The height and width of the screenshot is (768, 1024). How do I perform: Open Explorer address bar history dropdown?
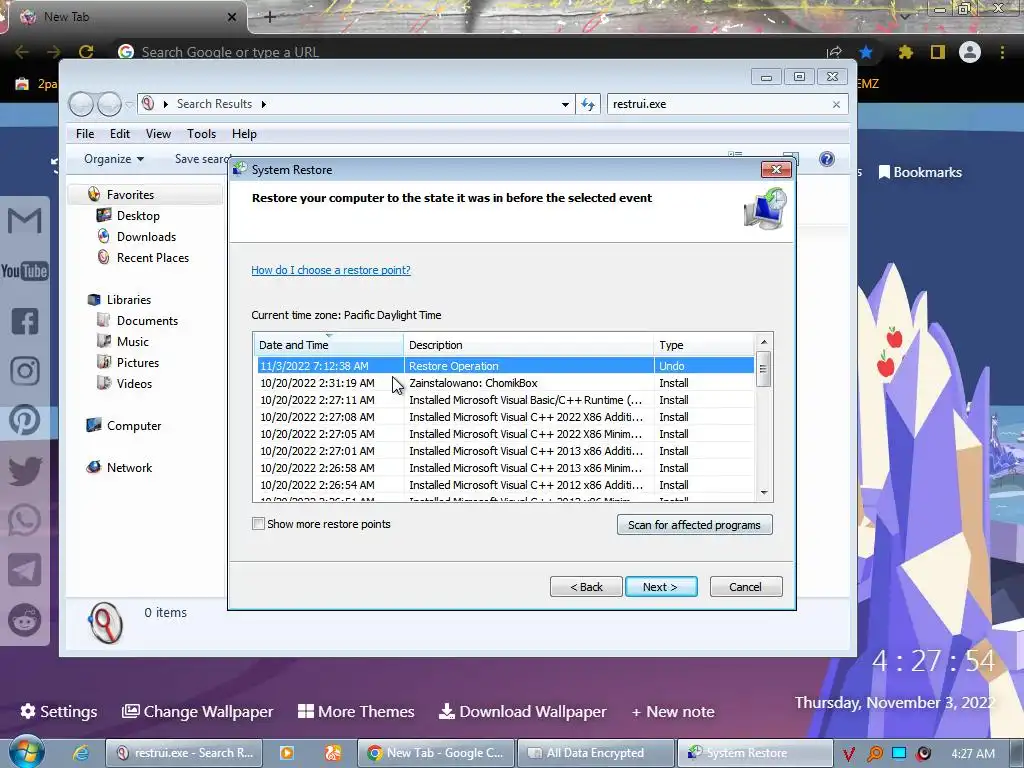coord(565,104)
